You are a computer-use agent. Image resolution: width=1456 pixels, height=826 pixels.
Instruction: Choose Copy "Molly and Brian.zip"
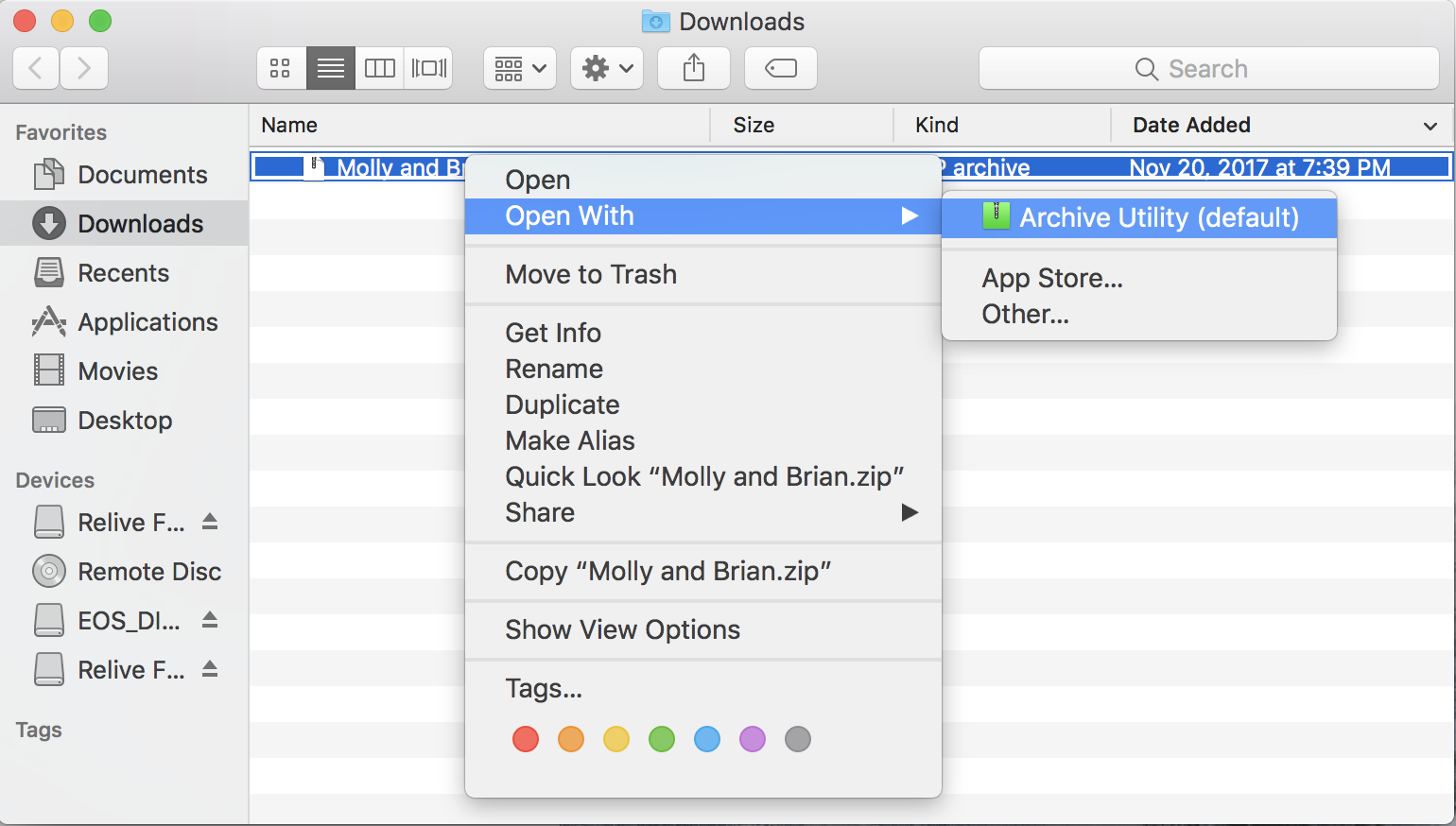[x=703, y=572]
